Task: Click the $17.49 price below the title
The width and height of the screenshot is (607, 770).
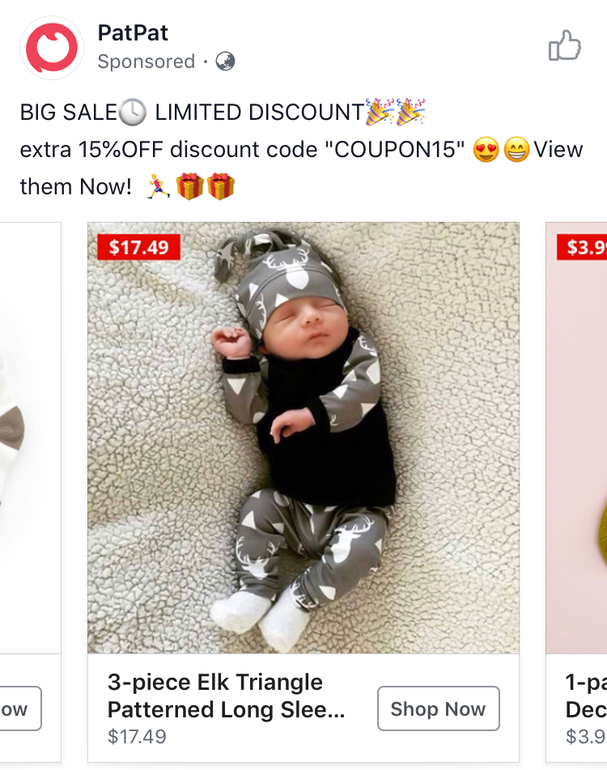Action: (137, 737)
